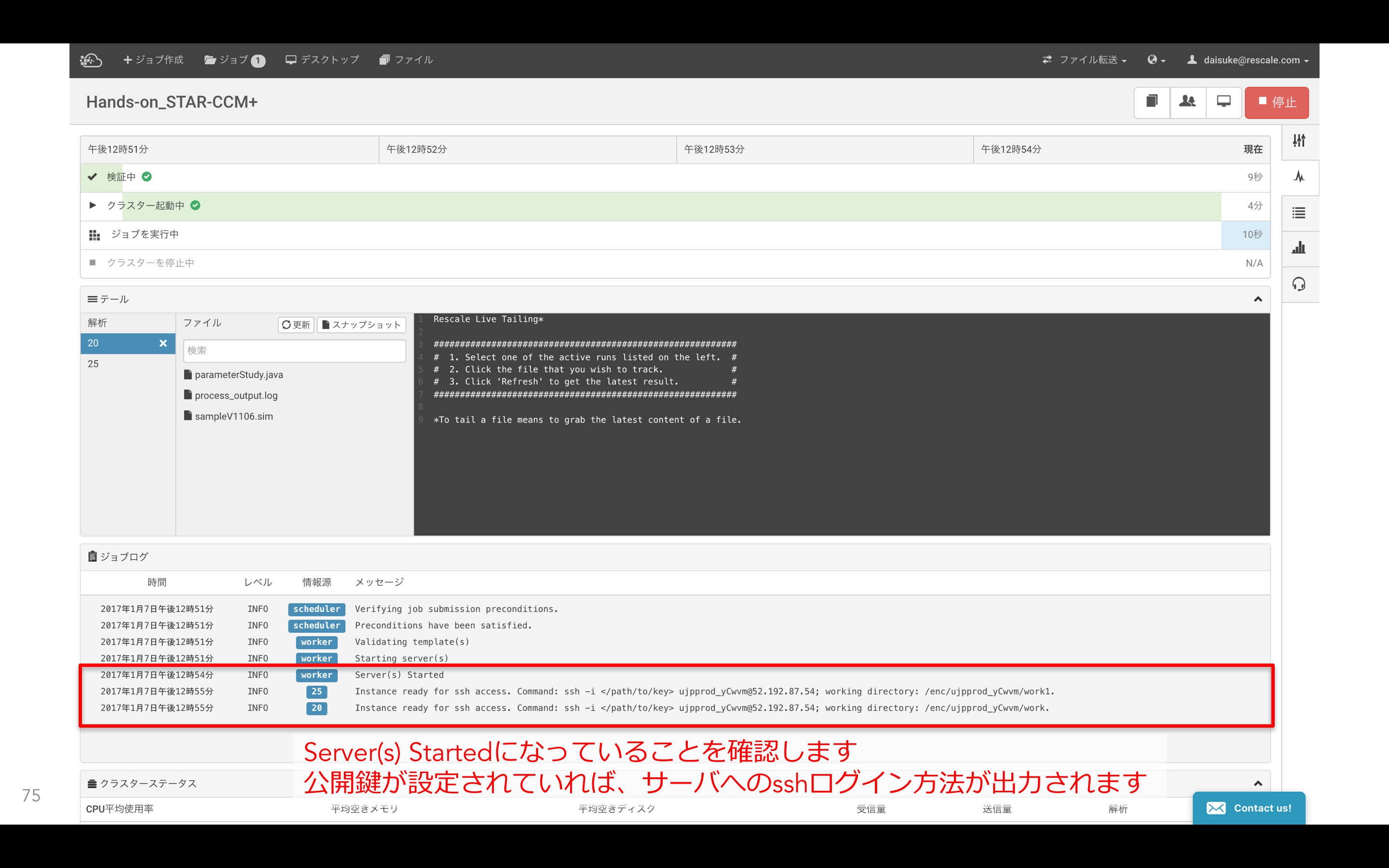
Task: Open the bar chart icon in sidebar
Action: pyautogui.click(x=1299, y=248)
